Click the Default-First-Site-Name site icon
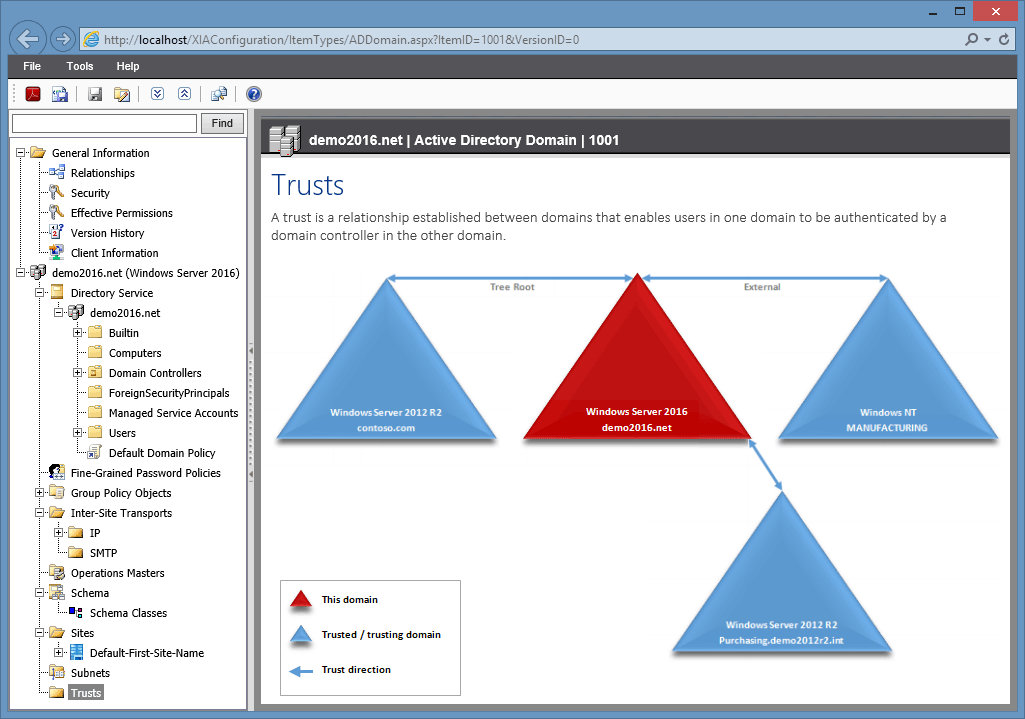Viewport: 1025px width, 719px height. [x=76, y=652]
